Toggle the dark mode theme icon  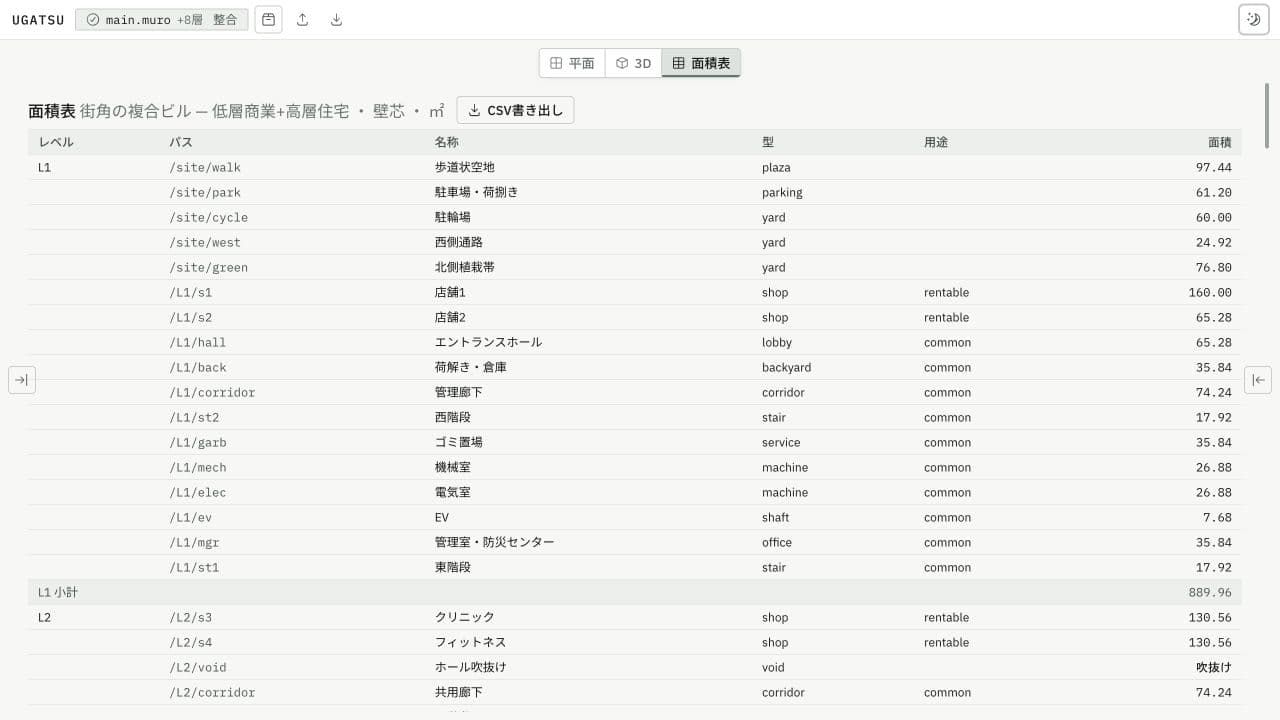[1253, 19]
